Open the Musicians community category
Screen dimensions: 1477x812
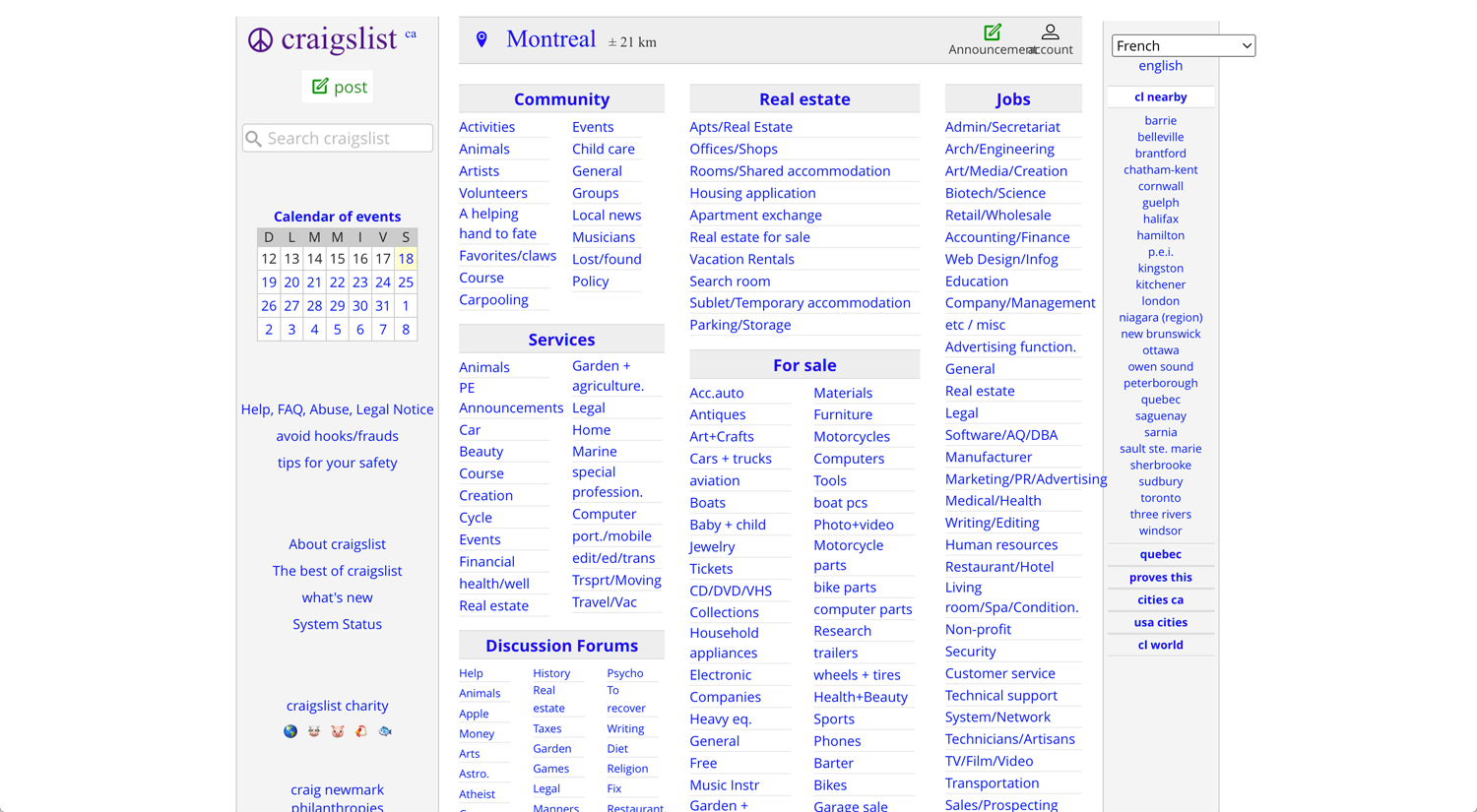tap(604, 237)
